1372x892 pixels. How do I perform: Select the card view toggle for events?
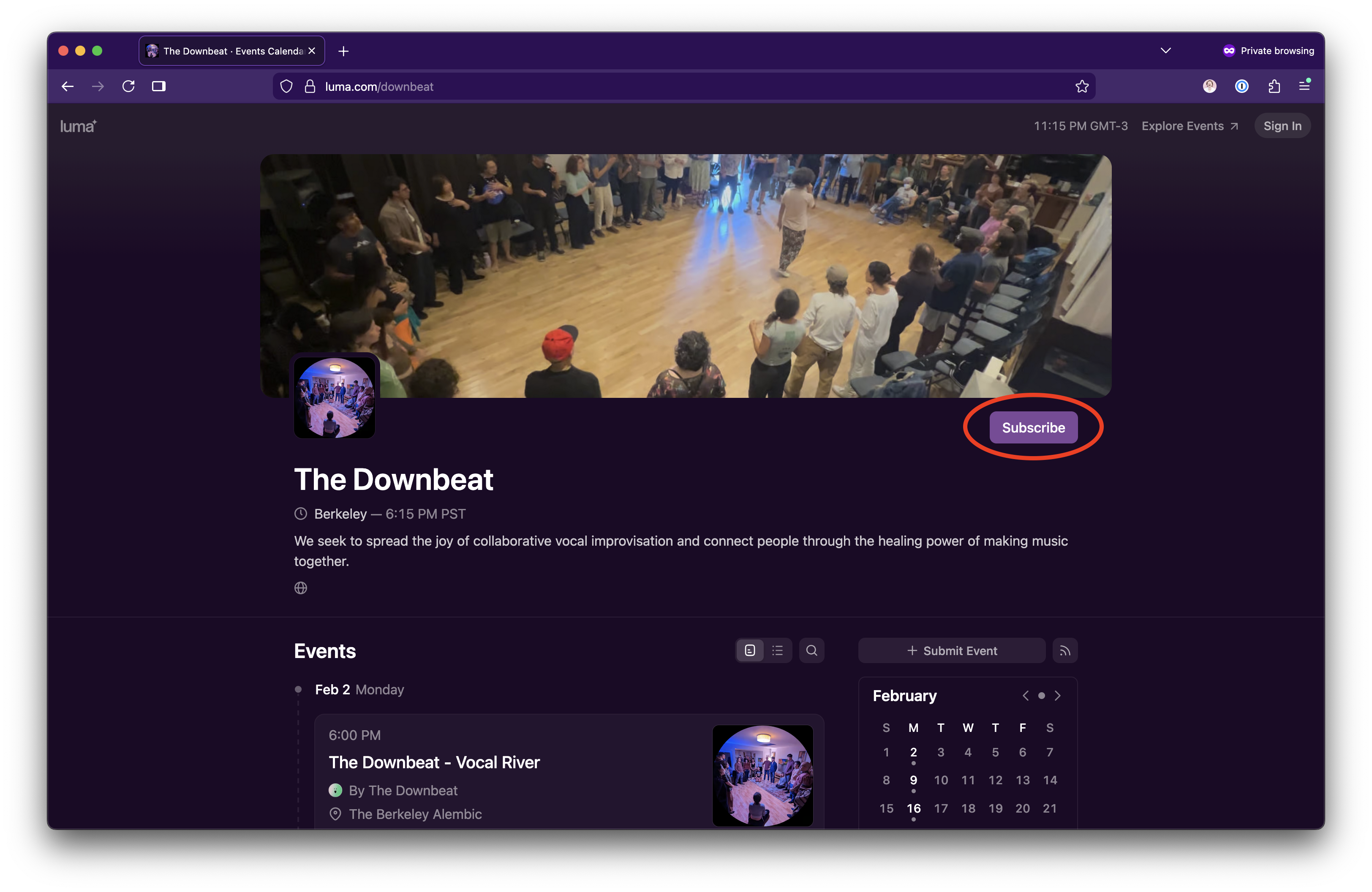pyautogui.click(x=749, y=650)
